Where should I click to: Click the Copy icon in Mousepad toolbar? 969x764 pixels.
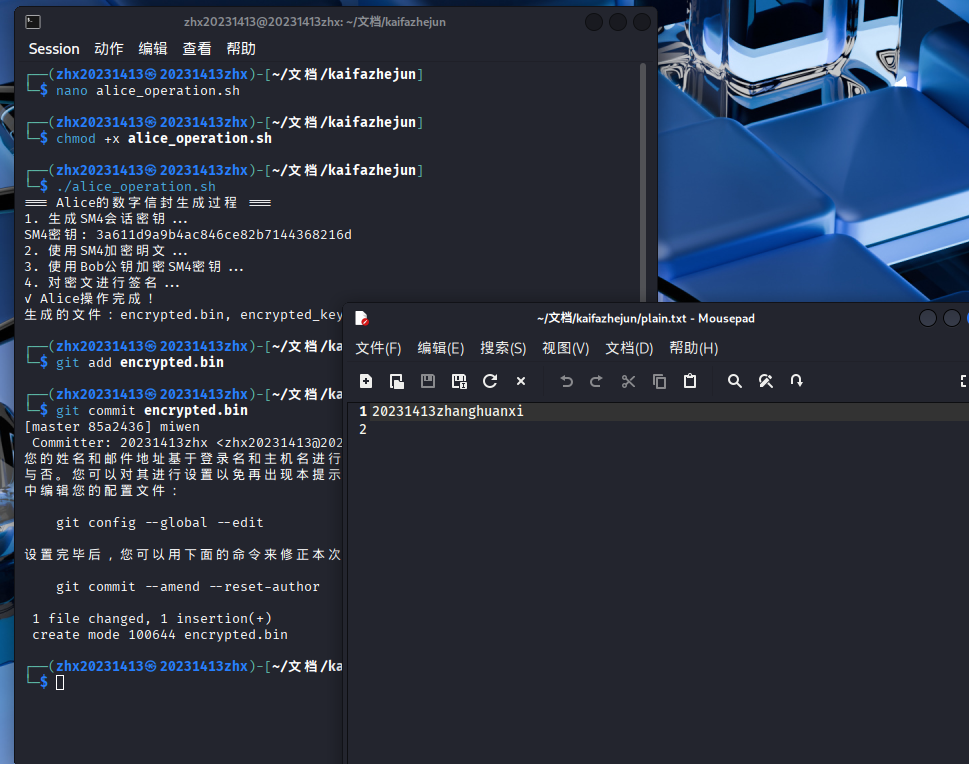click(x=659, y=381)
